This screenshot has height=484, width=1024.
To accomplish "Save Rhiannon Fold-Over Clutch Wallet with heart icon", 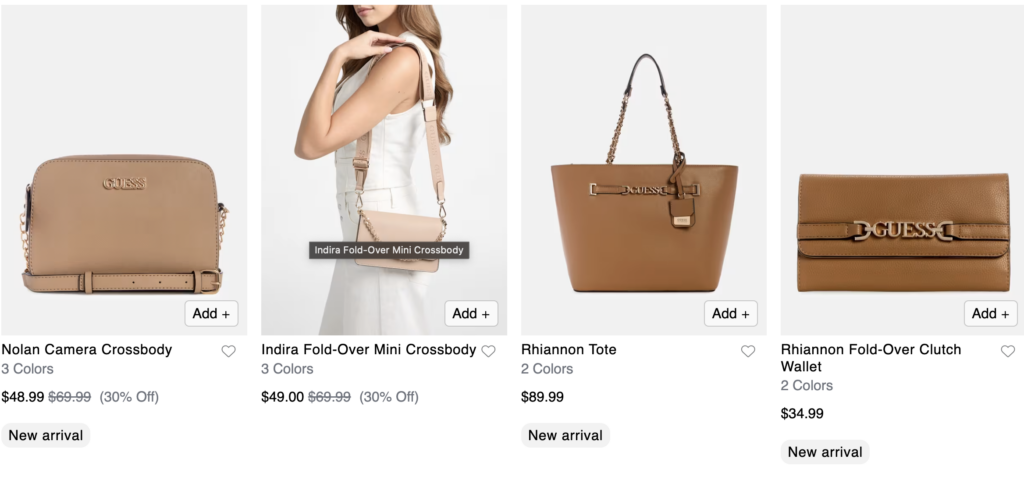I will (x=1007, y=351).
